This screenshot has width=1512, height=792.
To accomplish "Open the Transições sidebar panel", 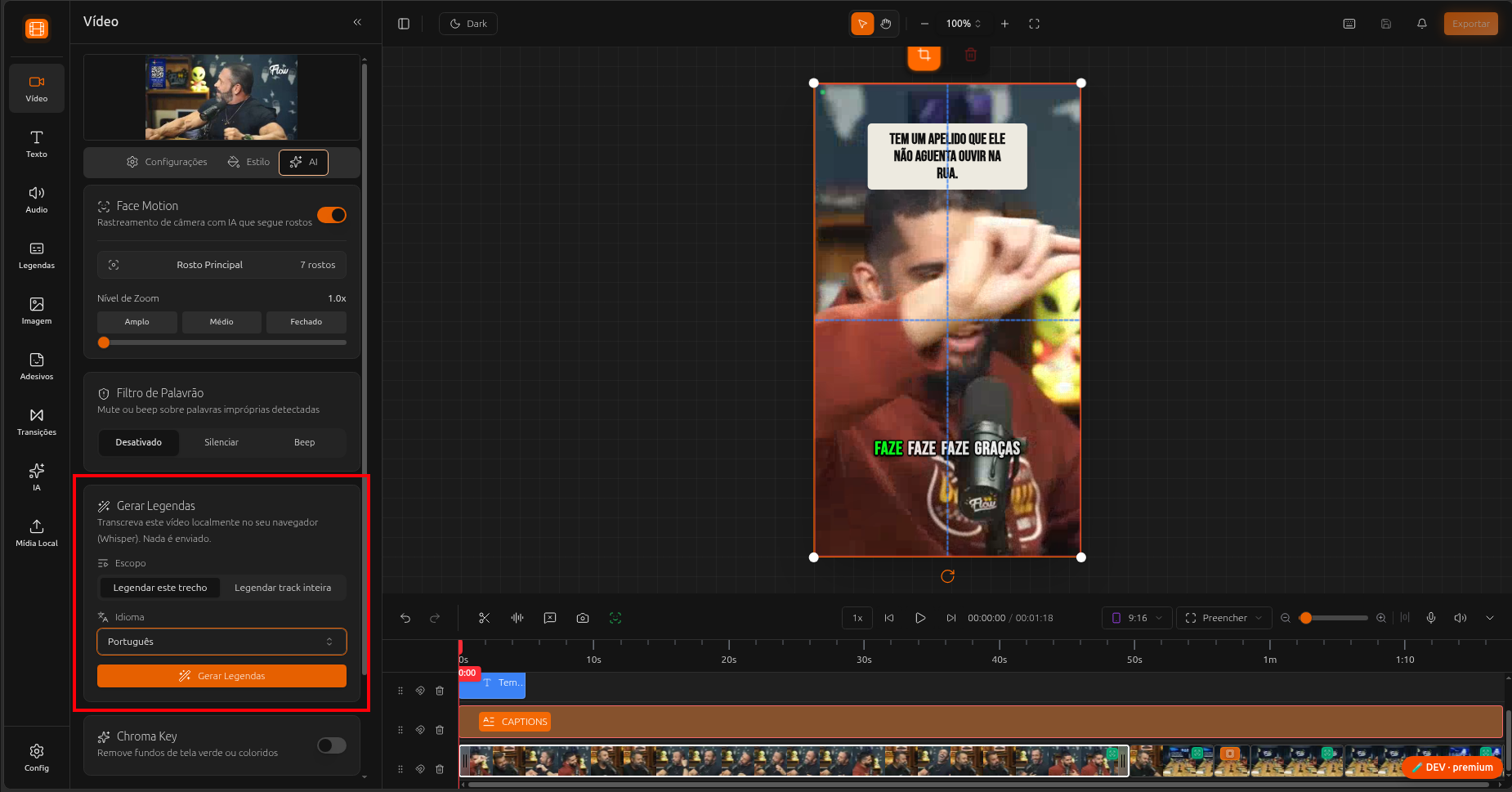I will (x=37, y=422).
